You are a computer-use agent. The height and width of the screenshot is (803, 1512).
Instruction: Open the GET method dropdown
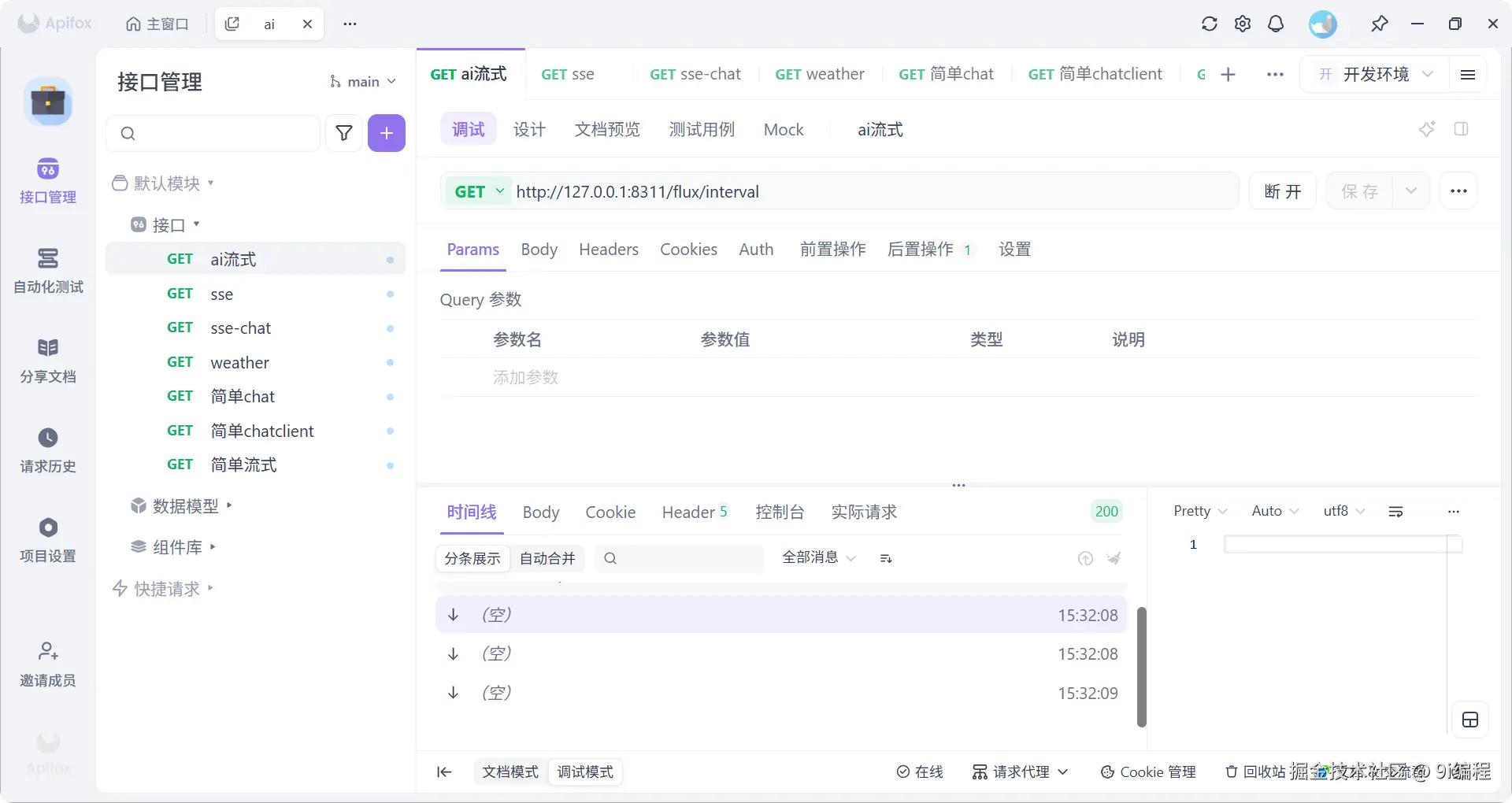click(479, 191)
